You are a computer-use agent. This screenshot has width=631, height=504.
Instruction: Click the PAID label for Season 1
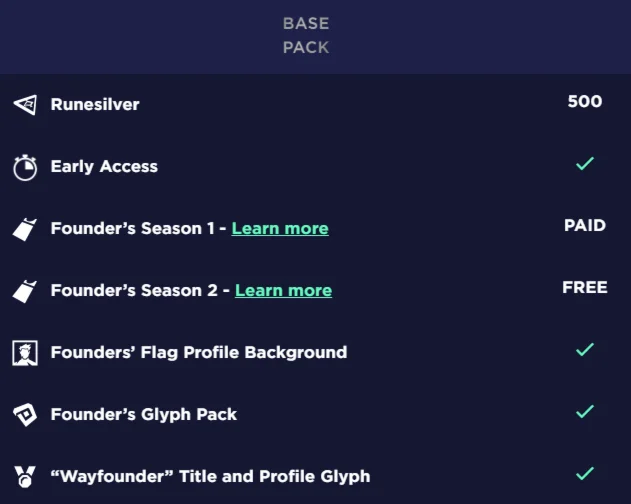click(585, 226)
